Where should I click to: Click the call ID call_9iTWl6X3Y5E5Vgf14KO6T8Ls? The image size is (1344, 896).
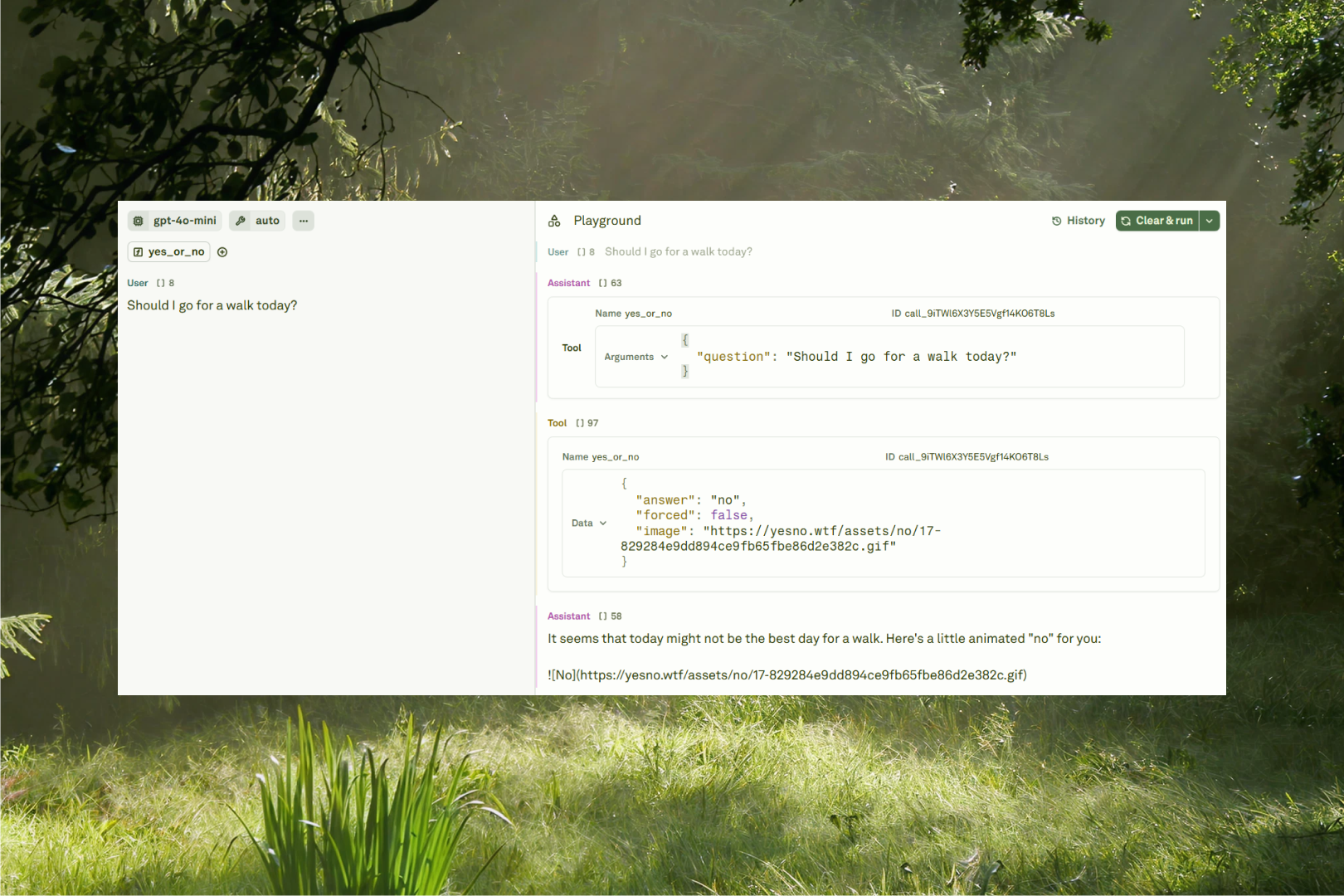click(972, 313)
